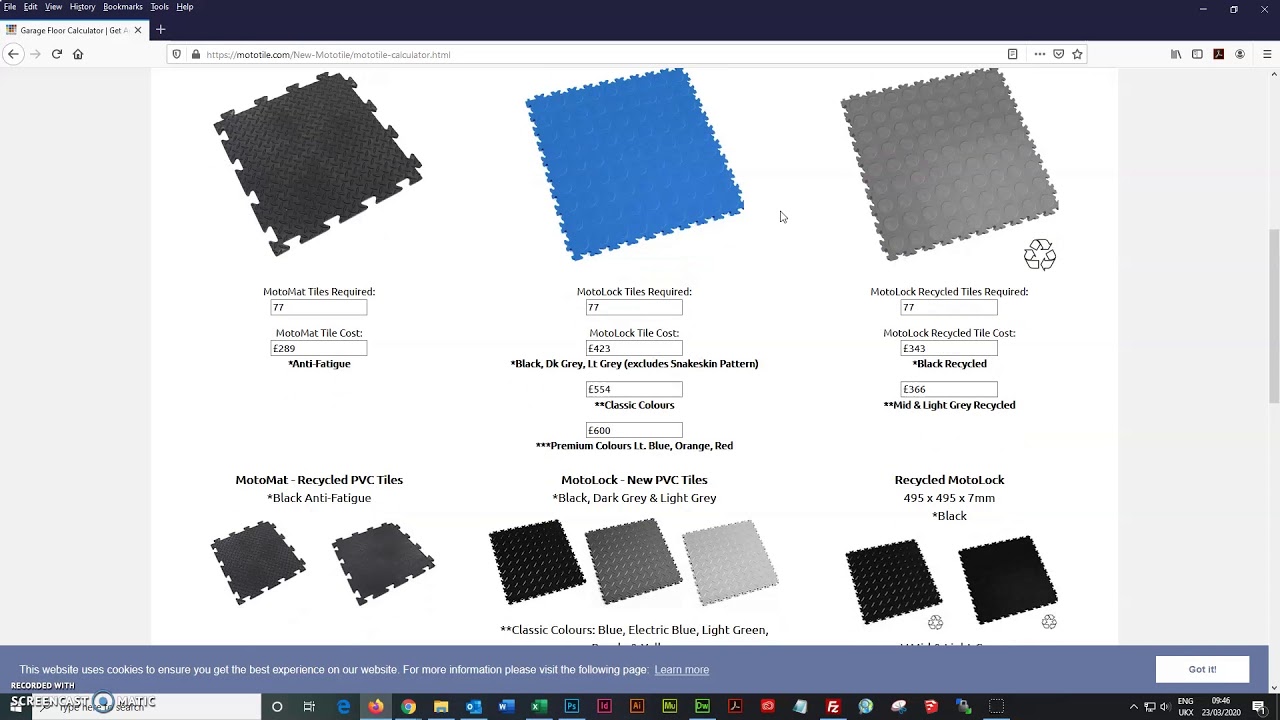
Task: Open InDesign from taskbar
Action: coord(604,707)
